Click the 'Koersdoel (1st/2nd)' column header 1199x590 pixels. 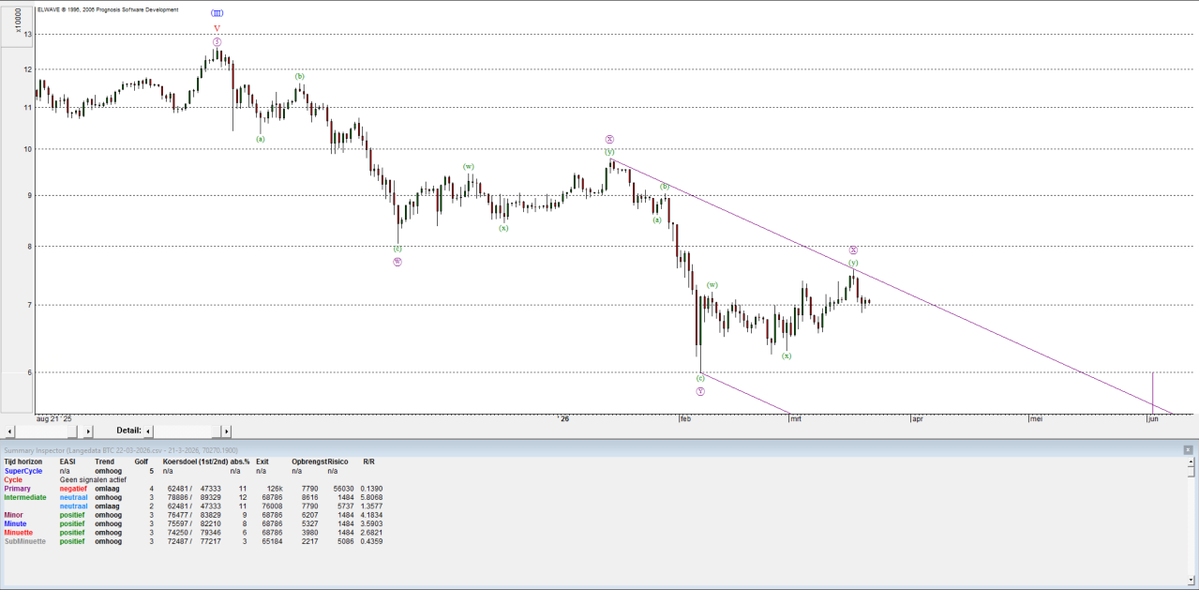coord(198,462)
